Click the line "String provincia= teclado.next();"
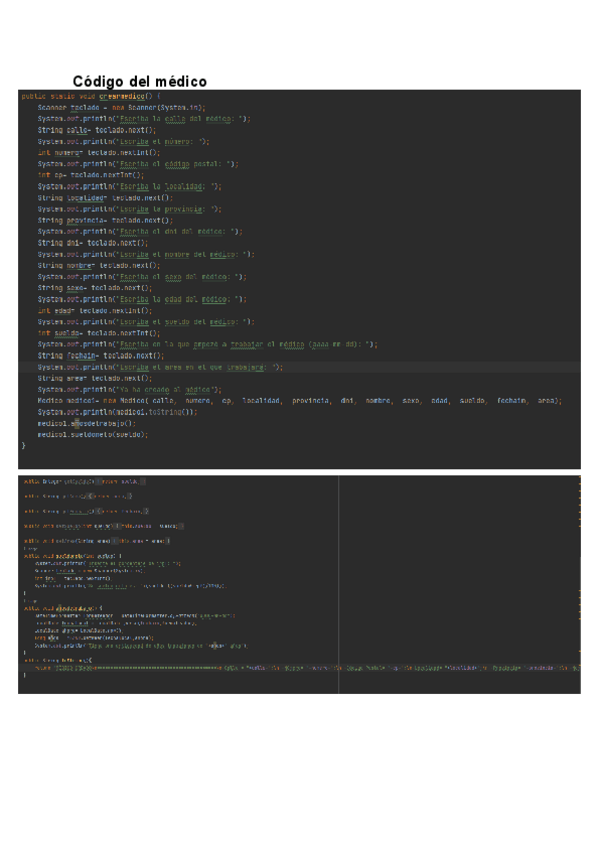Image resolution: width=600 pixels, height=848 pixels. point(106,221)
